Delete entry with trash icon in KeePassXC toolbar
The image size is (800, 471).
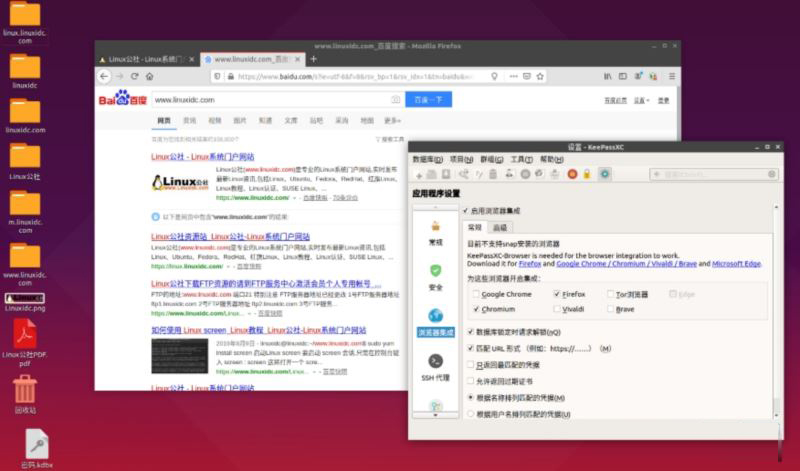(493, 174)
